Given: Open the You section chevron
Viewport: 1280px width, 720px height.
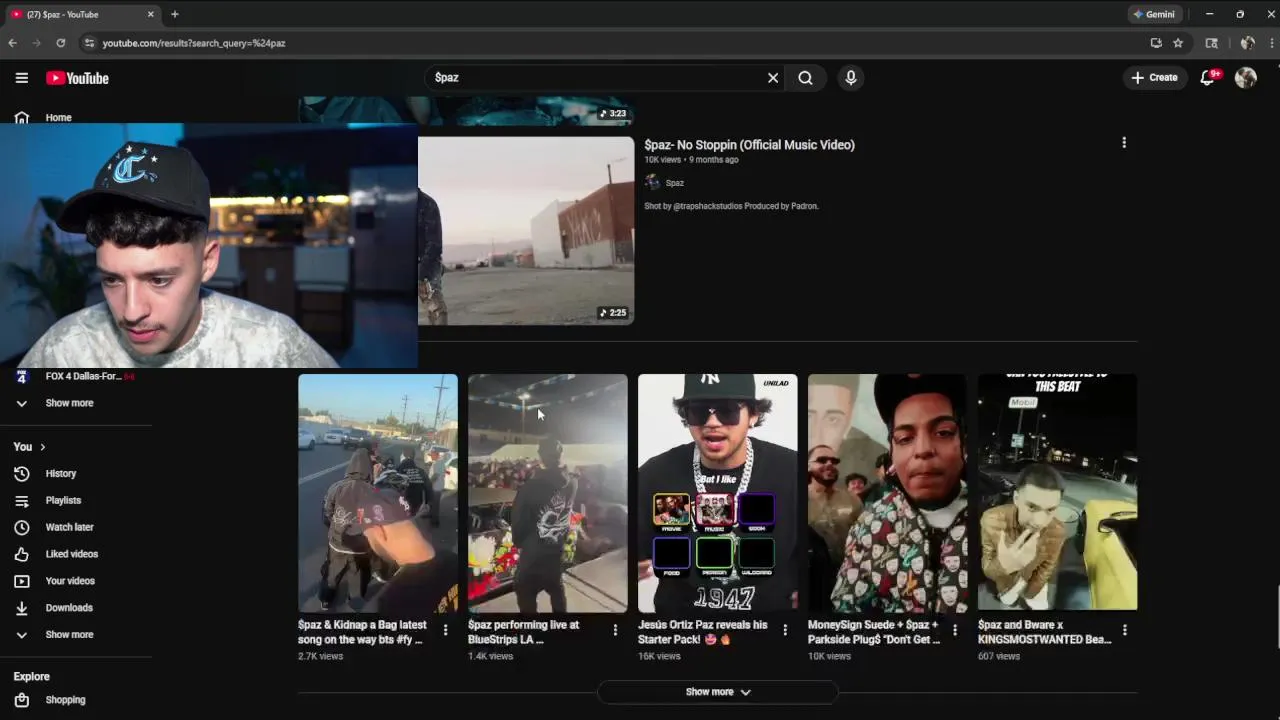Looking at the screenshot, I should (42, 447).
